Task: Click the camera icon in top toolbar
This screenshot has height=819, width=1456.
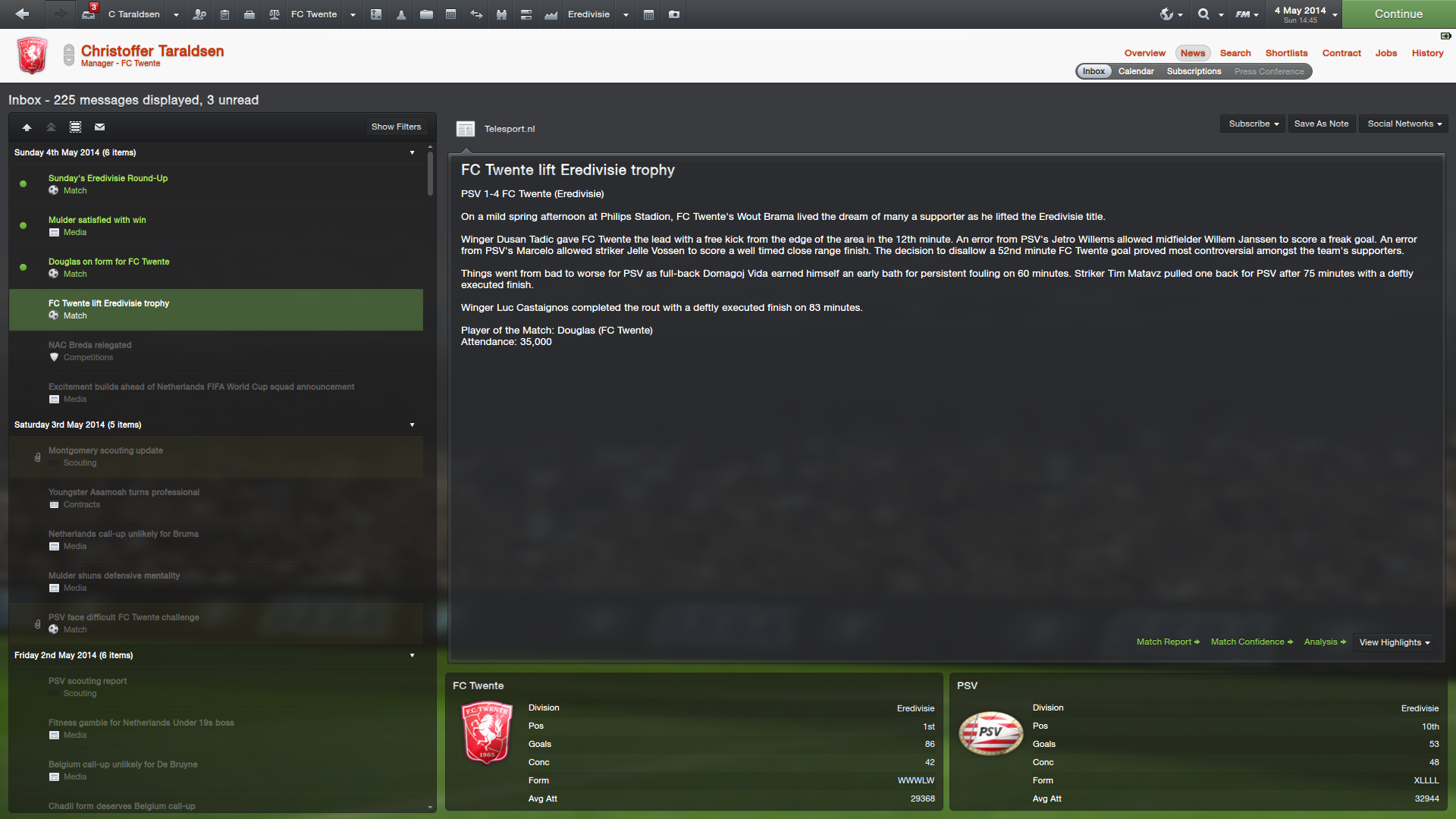Action: [674, 14]
